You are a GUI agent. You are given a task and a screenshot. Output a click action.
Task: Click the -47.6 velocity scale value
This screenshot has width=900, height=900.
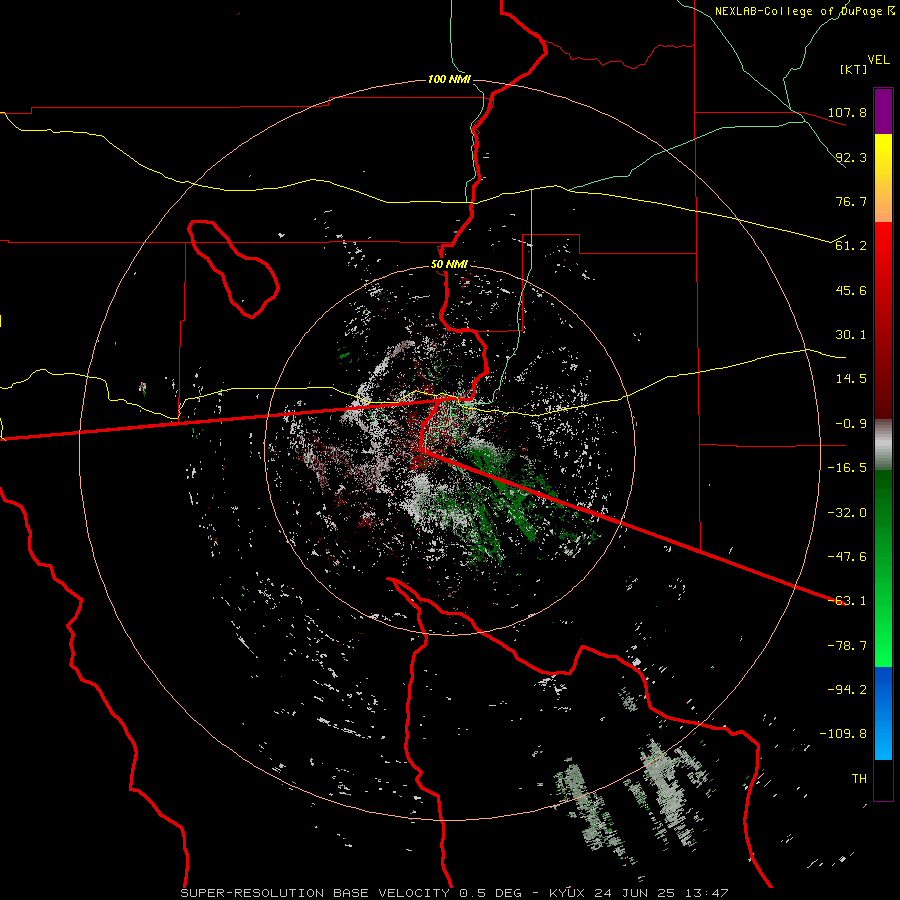847,557
